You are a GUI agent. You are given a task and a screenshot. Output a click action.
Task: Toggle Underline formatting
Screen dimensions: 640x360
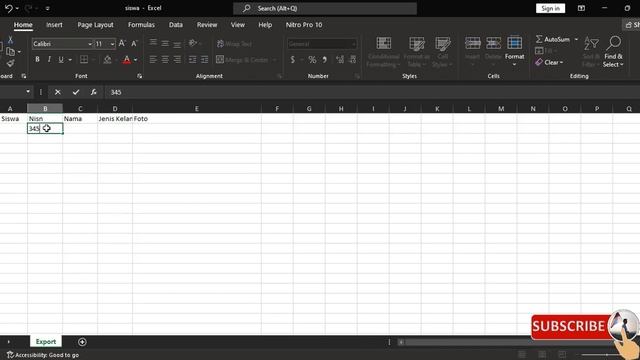click(61, 60)
